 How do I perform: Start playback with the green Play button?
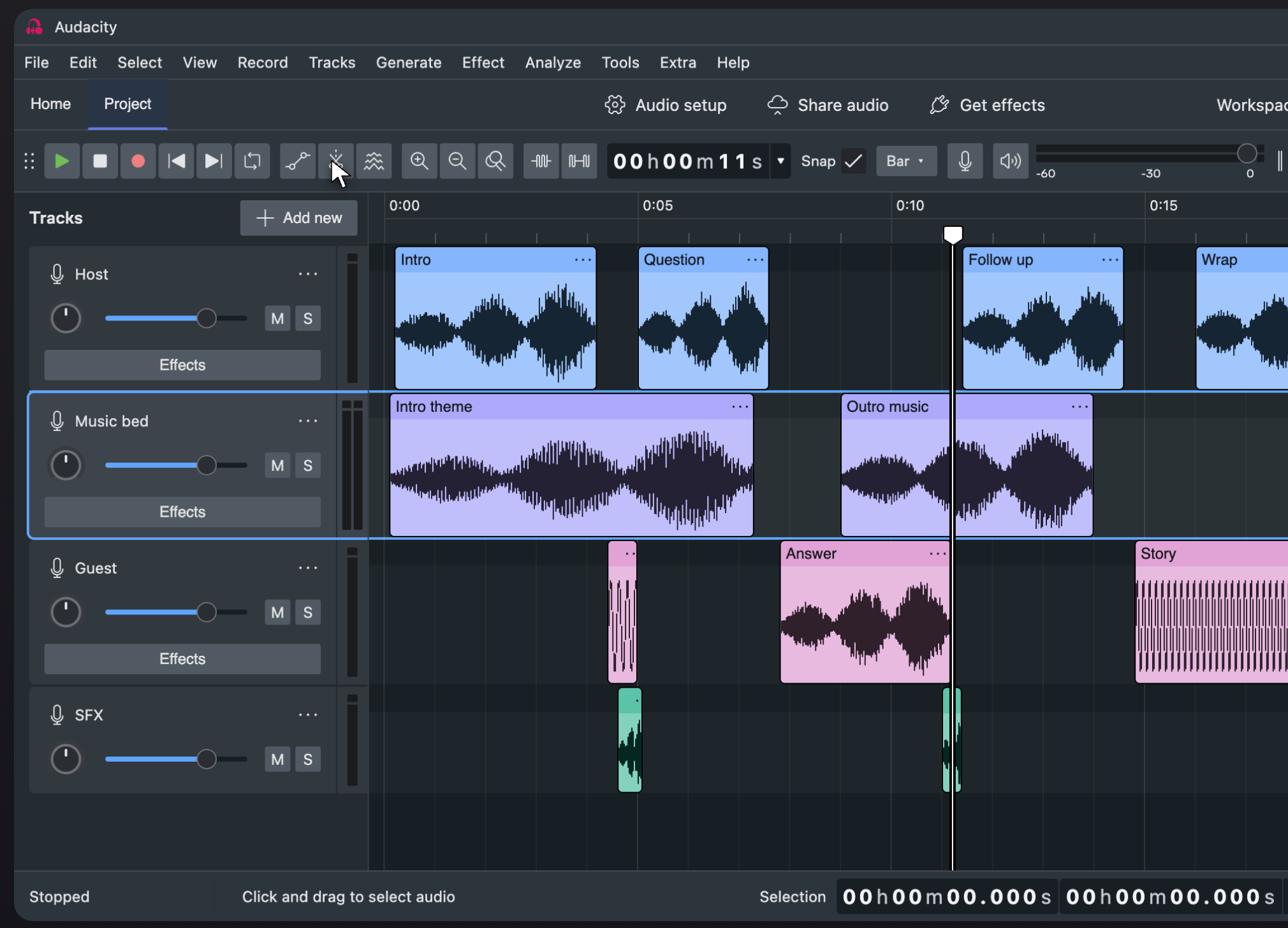point(62,161)
